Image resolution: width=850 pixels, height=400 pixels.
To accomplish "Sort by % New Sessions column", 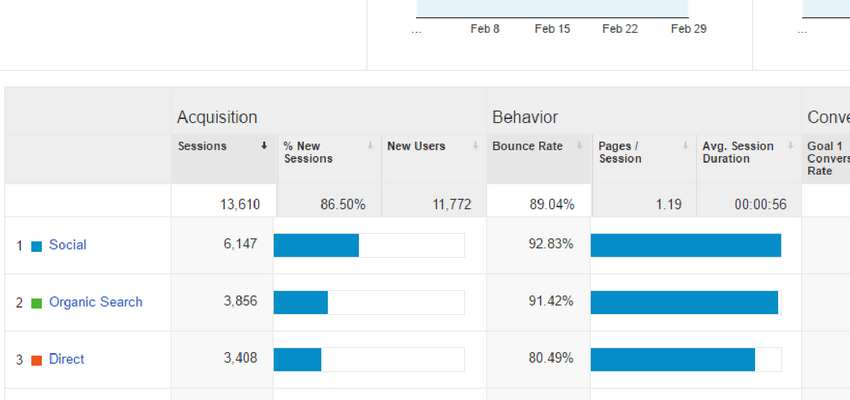I will pyautogui.click(x=308, y=152).
